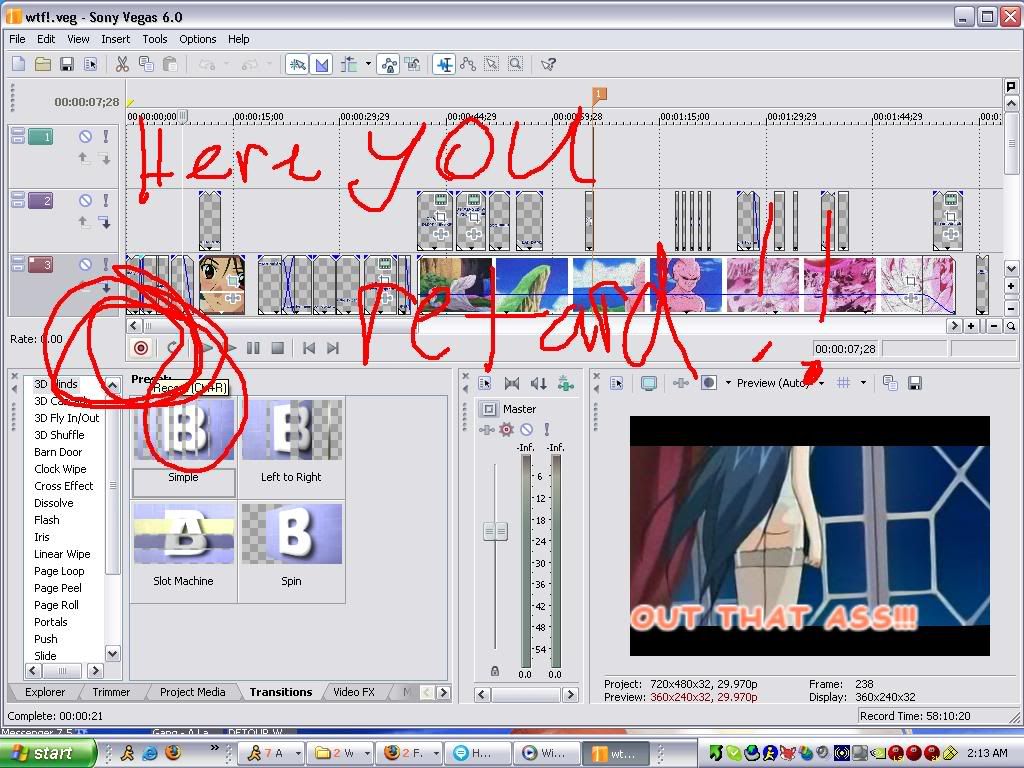Screen dimensions: 1024x768
Task: Open mixer audio properties icon
Action: pos(485,383)
